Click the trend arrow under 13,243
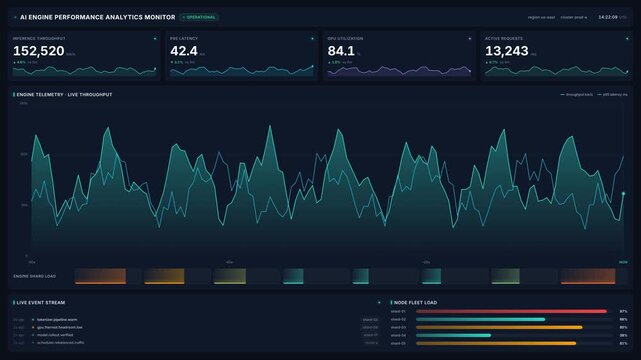This screenshot has height=360, width=641. click(487, 63)
